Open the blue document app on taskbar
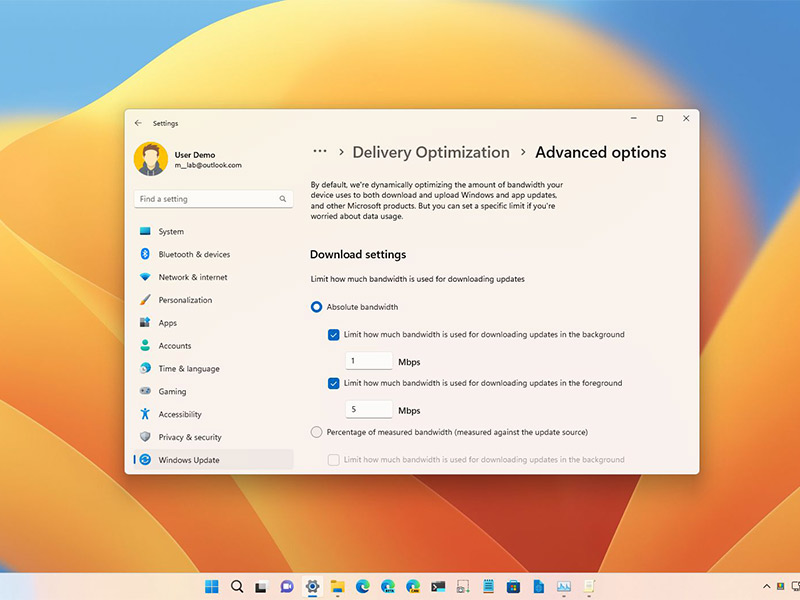The image size is (800, 600). (x=538, y=587)
